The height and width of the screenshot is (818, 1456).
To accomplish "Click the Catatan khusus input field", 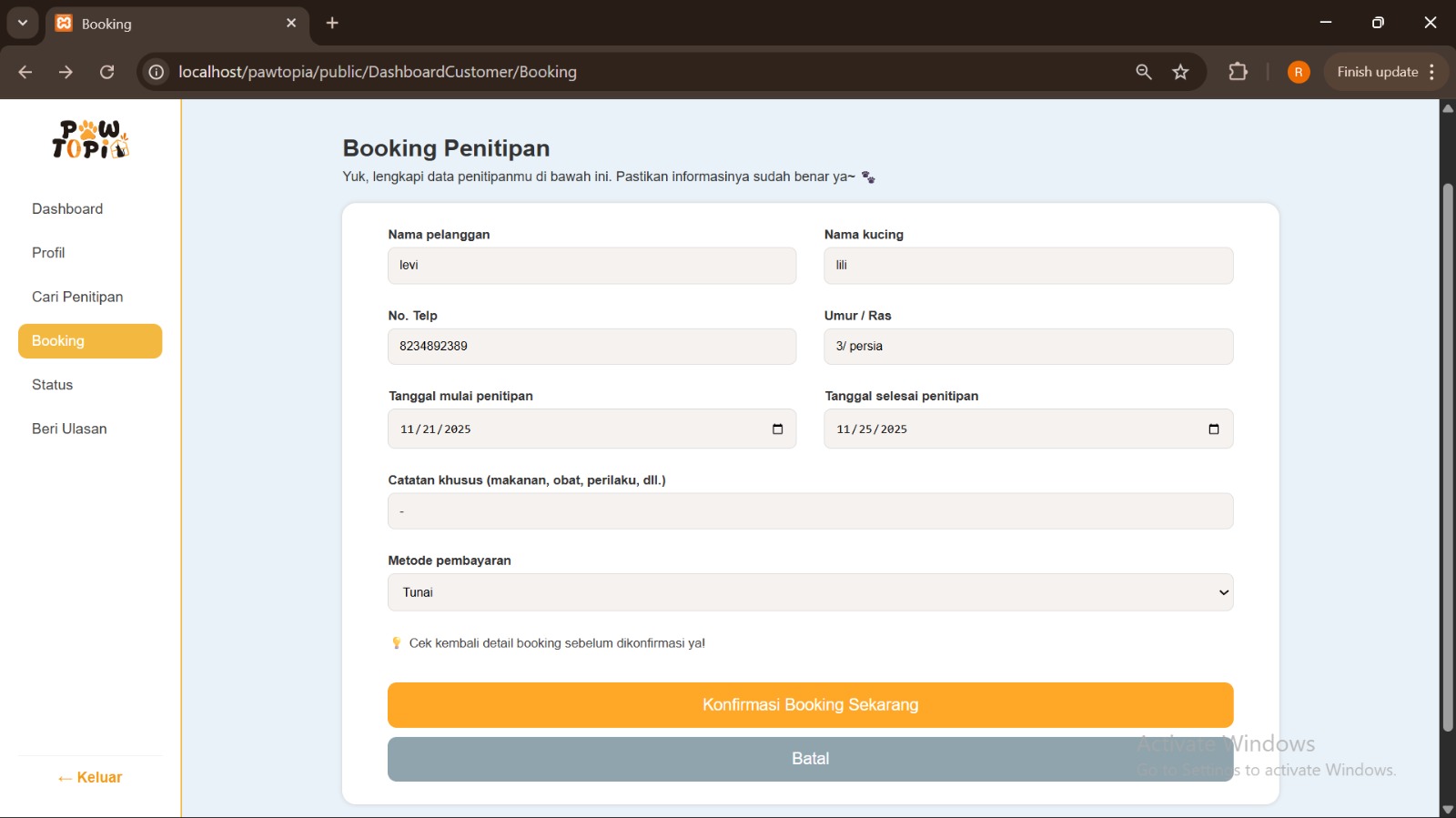I will (x=810, y=511).
